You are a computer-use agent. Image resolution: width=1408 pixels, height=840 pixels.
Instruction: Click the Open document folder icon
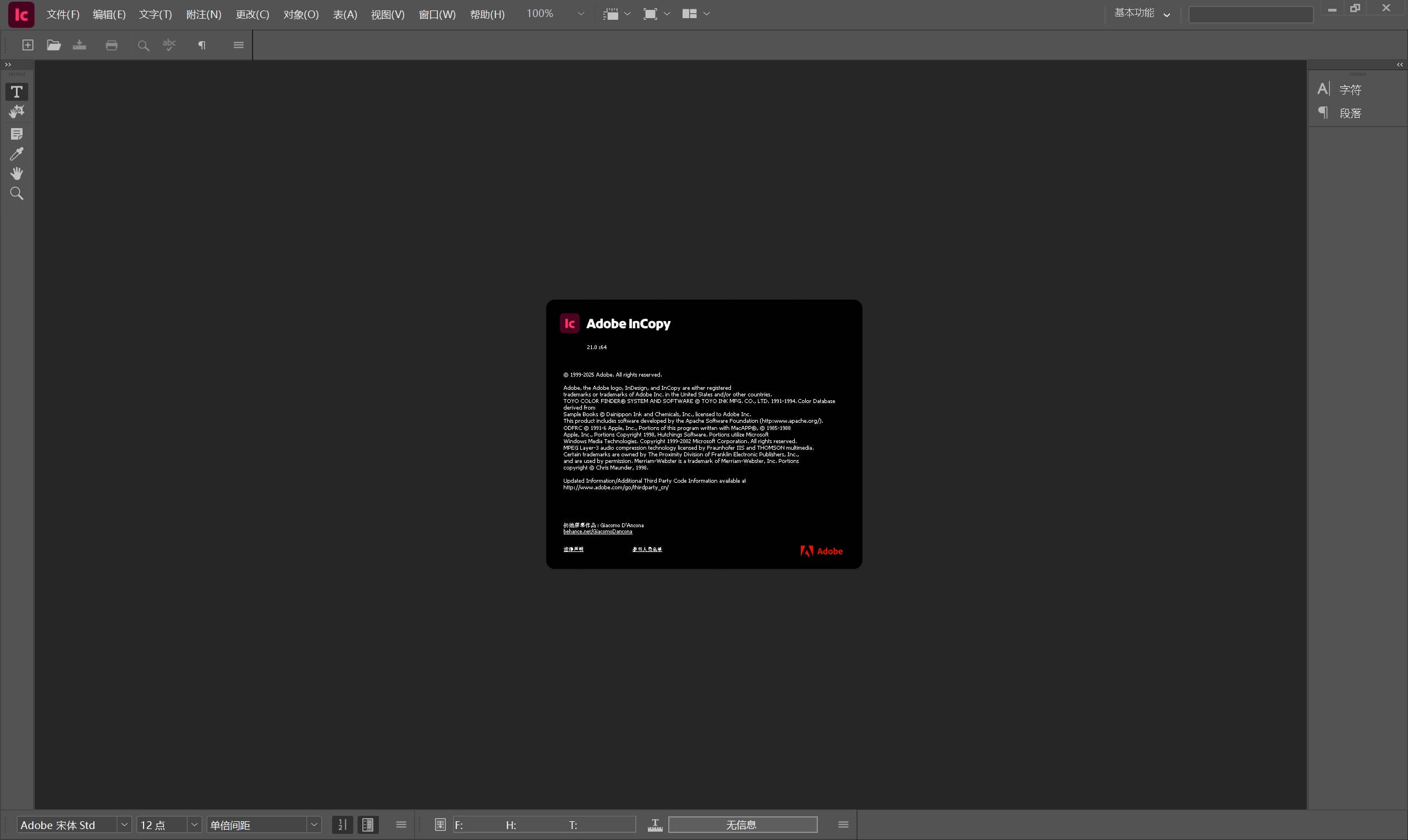(54, 45)
